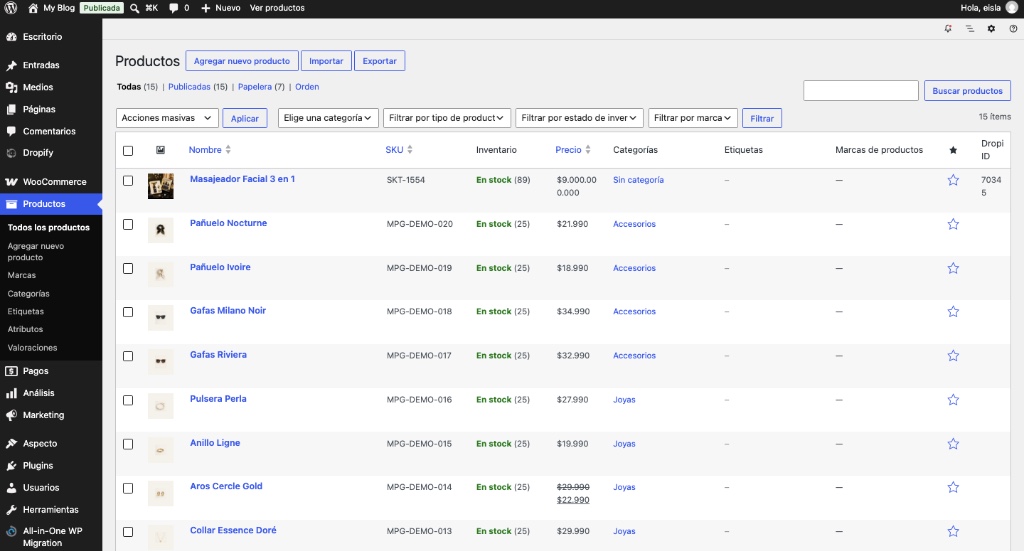Screen dimensions: 1024x551
Task: Toggle featured star for Pañuelo Ivoire
Action: 953,268
